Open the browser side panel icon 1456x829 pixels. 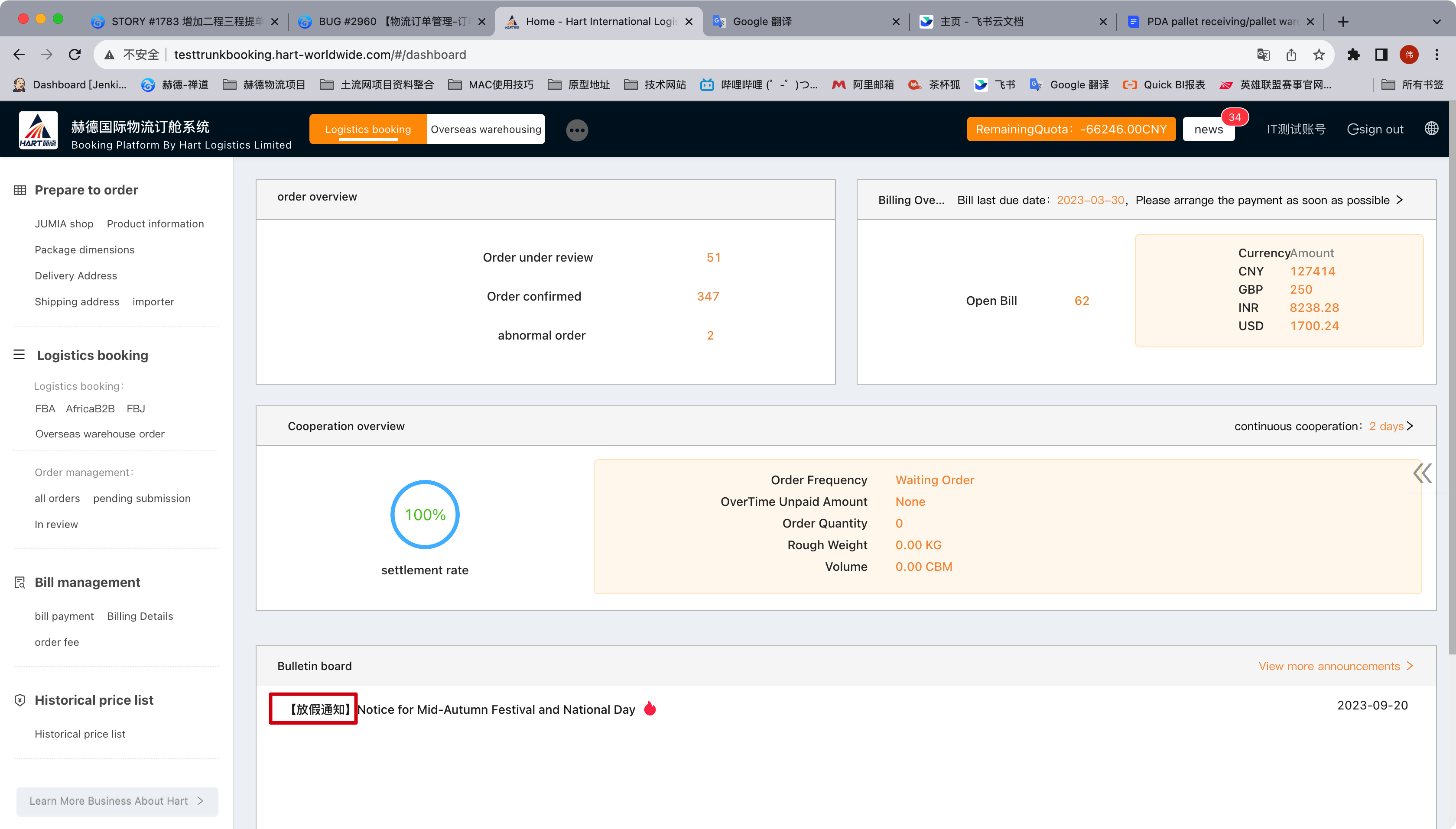click(x=1381, y=55)
